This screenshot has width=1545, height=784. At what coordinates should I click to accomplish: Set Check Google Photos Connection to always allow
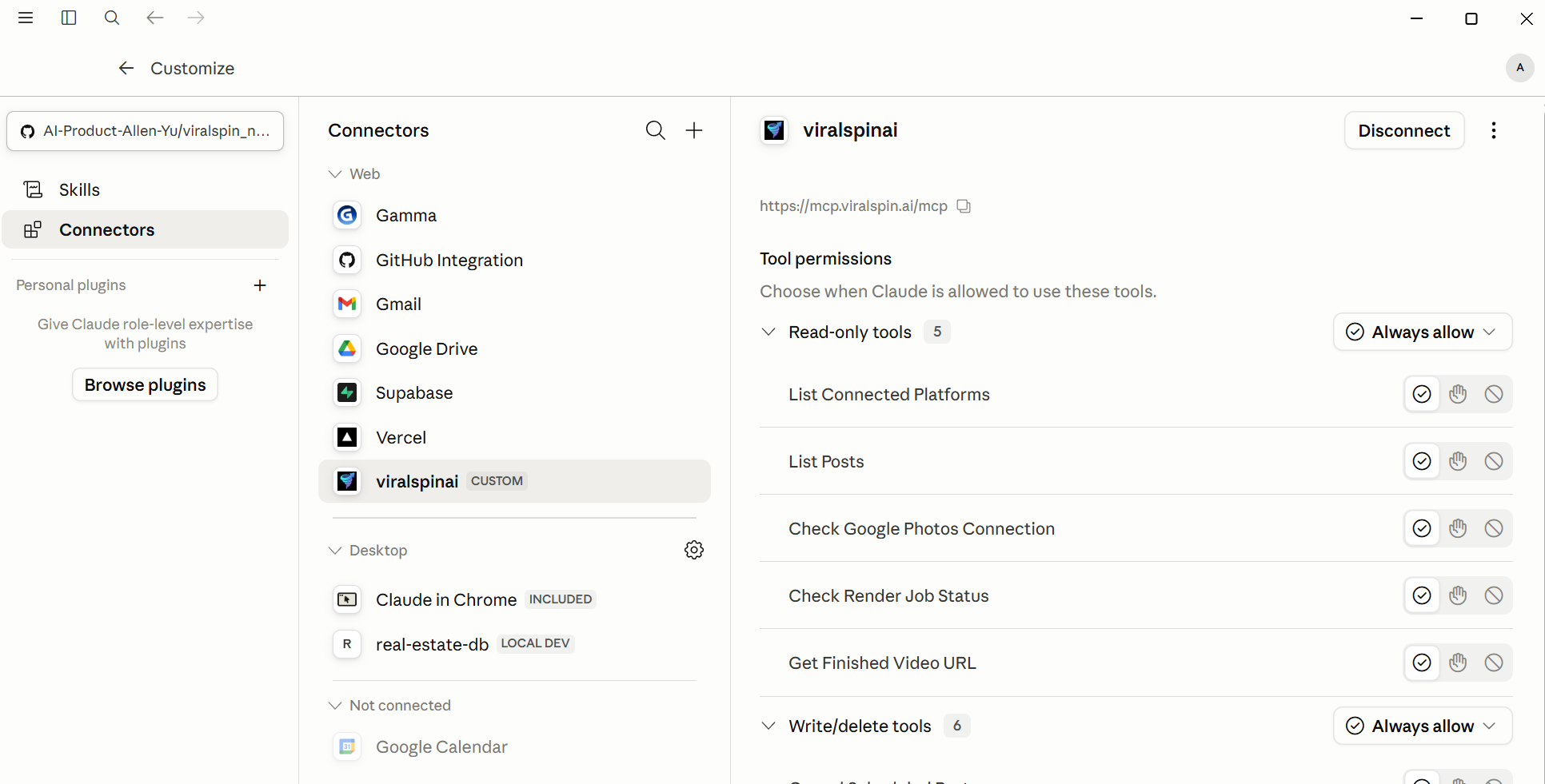[x=1422, y=528]
